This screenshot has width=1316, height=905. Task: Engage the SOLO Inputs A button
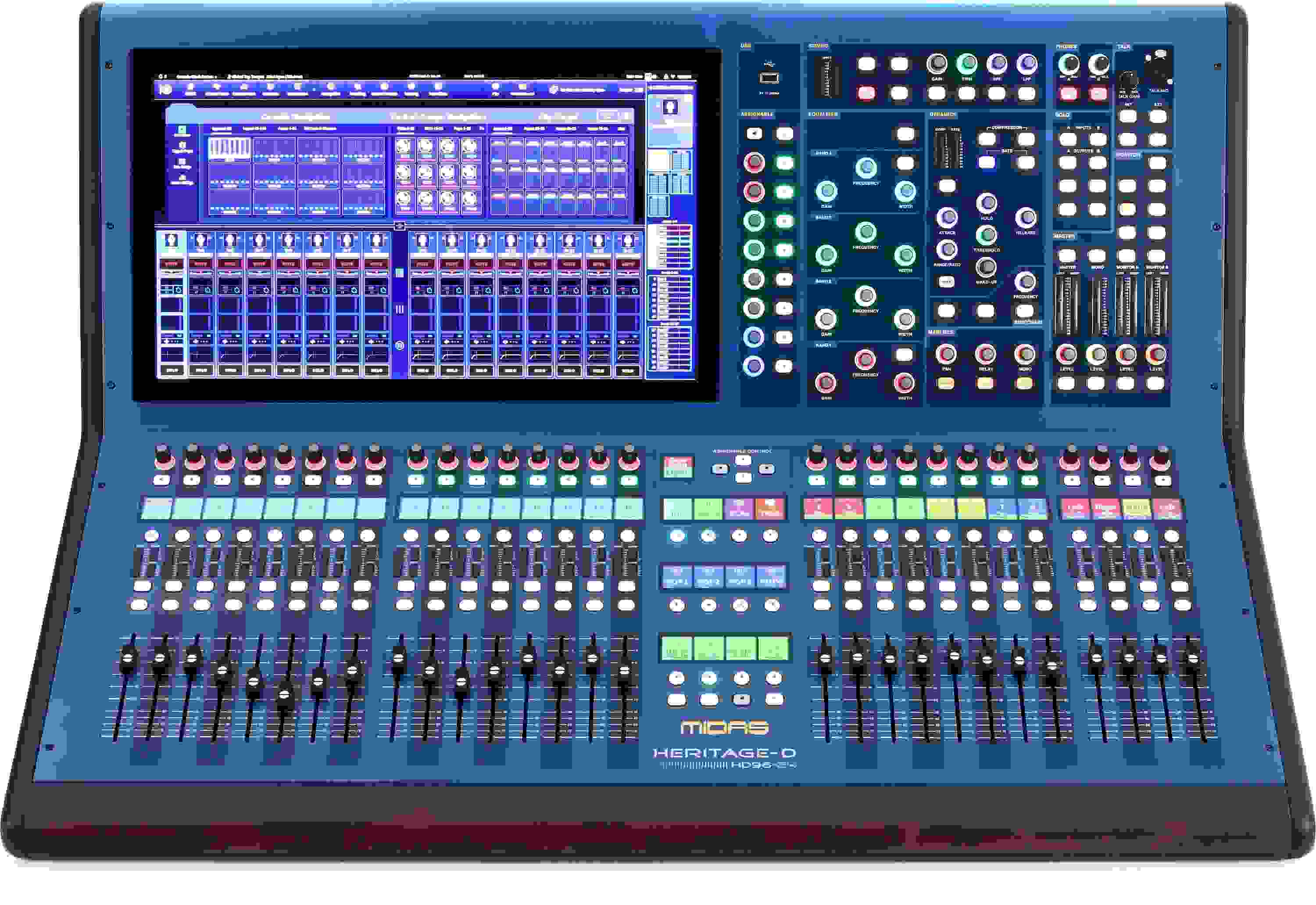pos(1069,139)
